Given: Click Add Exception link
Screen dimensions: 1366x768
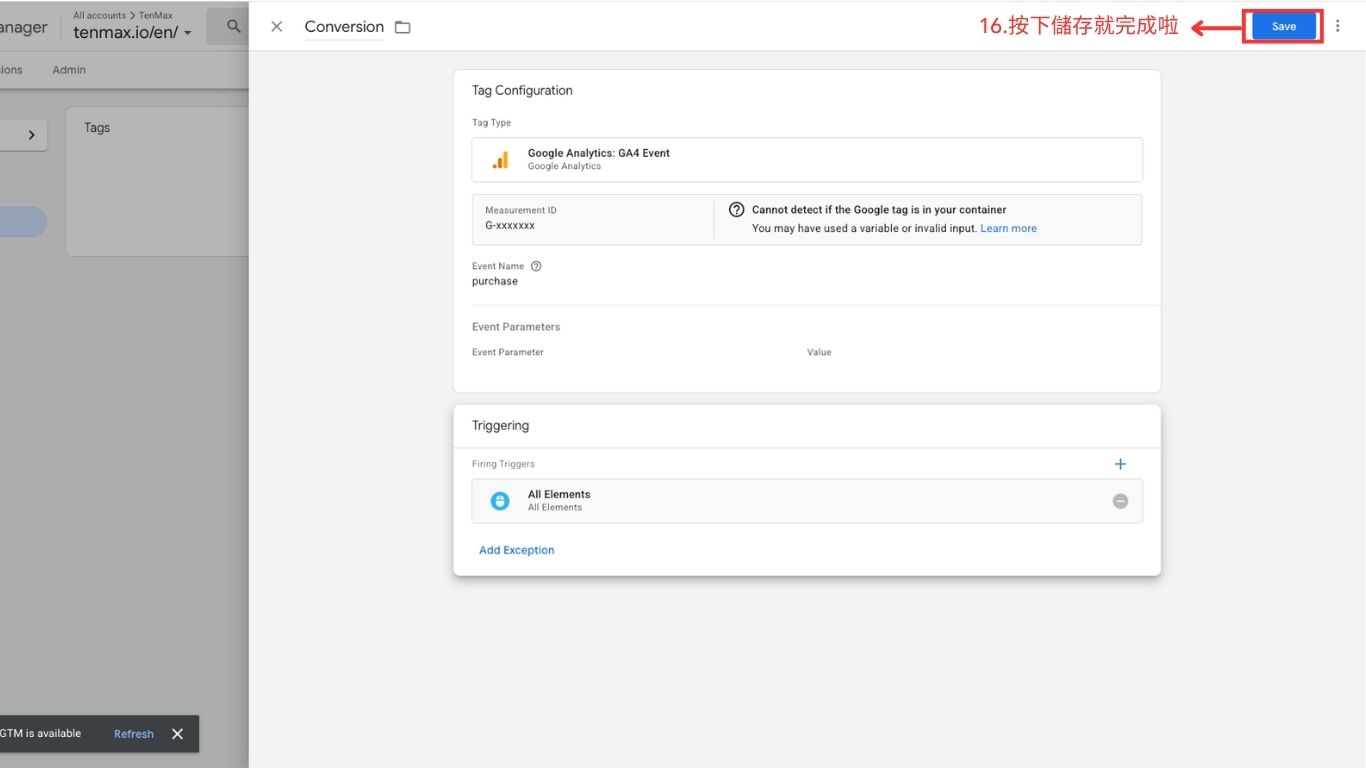Looking at the screenshot, I should [x=516, y=550].
